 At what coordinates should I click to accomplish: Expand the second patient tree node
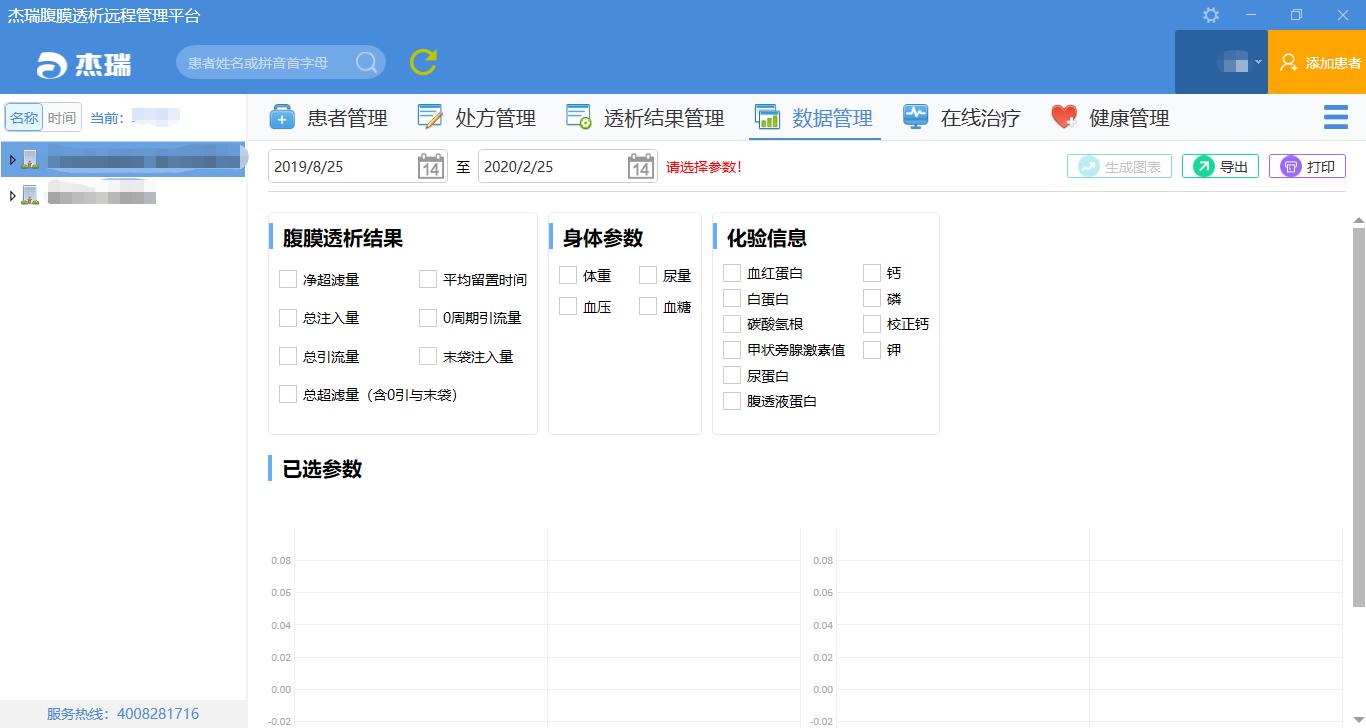pyautogui.click(x=12, y=196)
